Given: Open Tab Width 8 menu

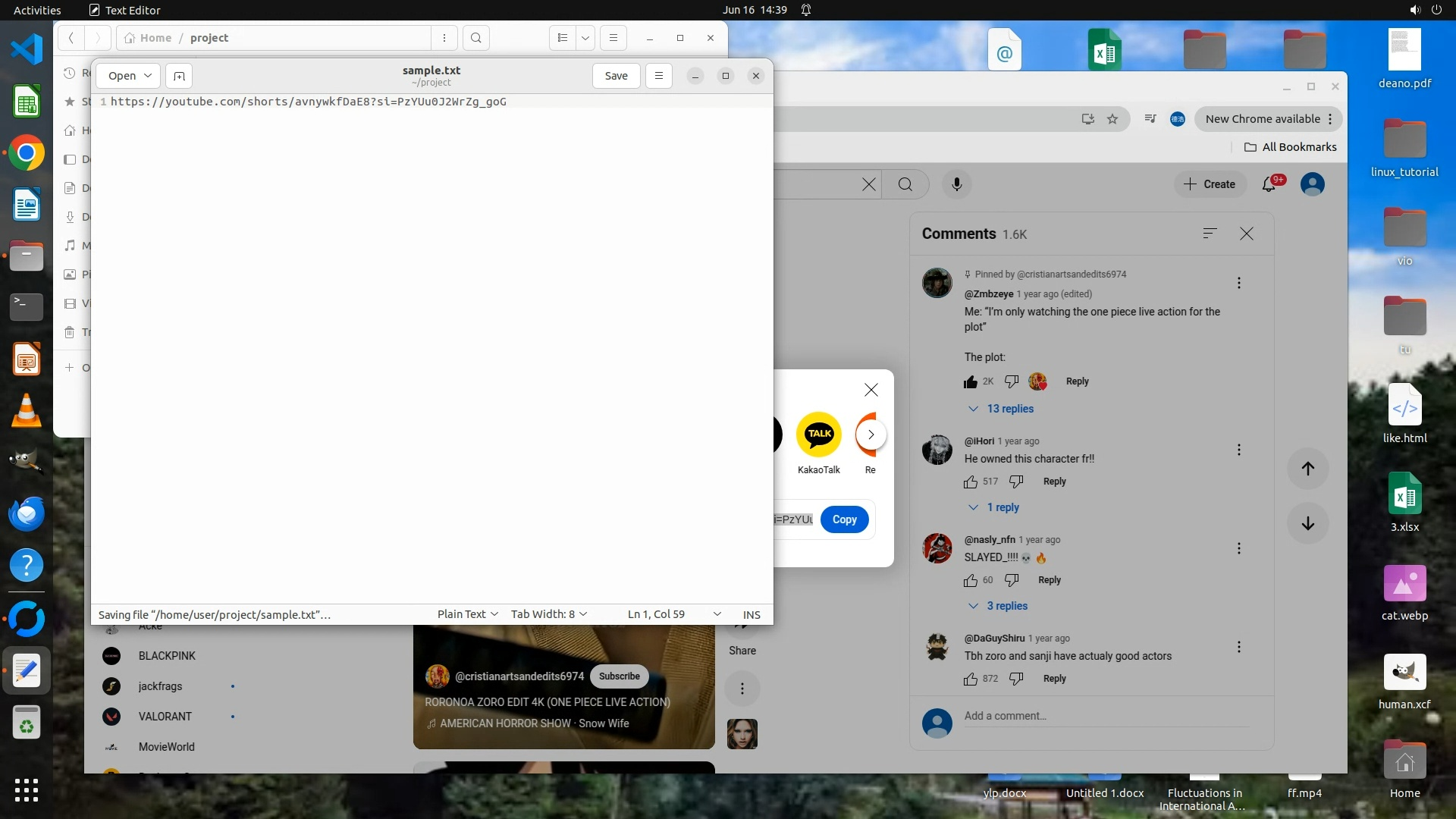Looking at the screenshot, I should (548, 614).
